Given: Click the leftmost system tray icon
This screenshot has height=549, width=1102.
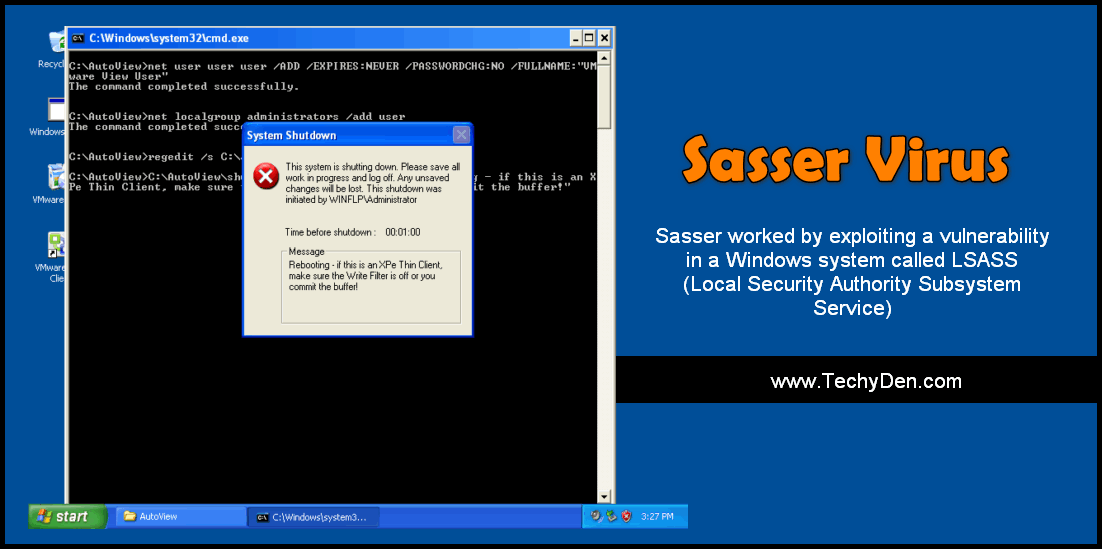Looking at the screenshot, I should 596,517.
